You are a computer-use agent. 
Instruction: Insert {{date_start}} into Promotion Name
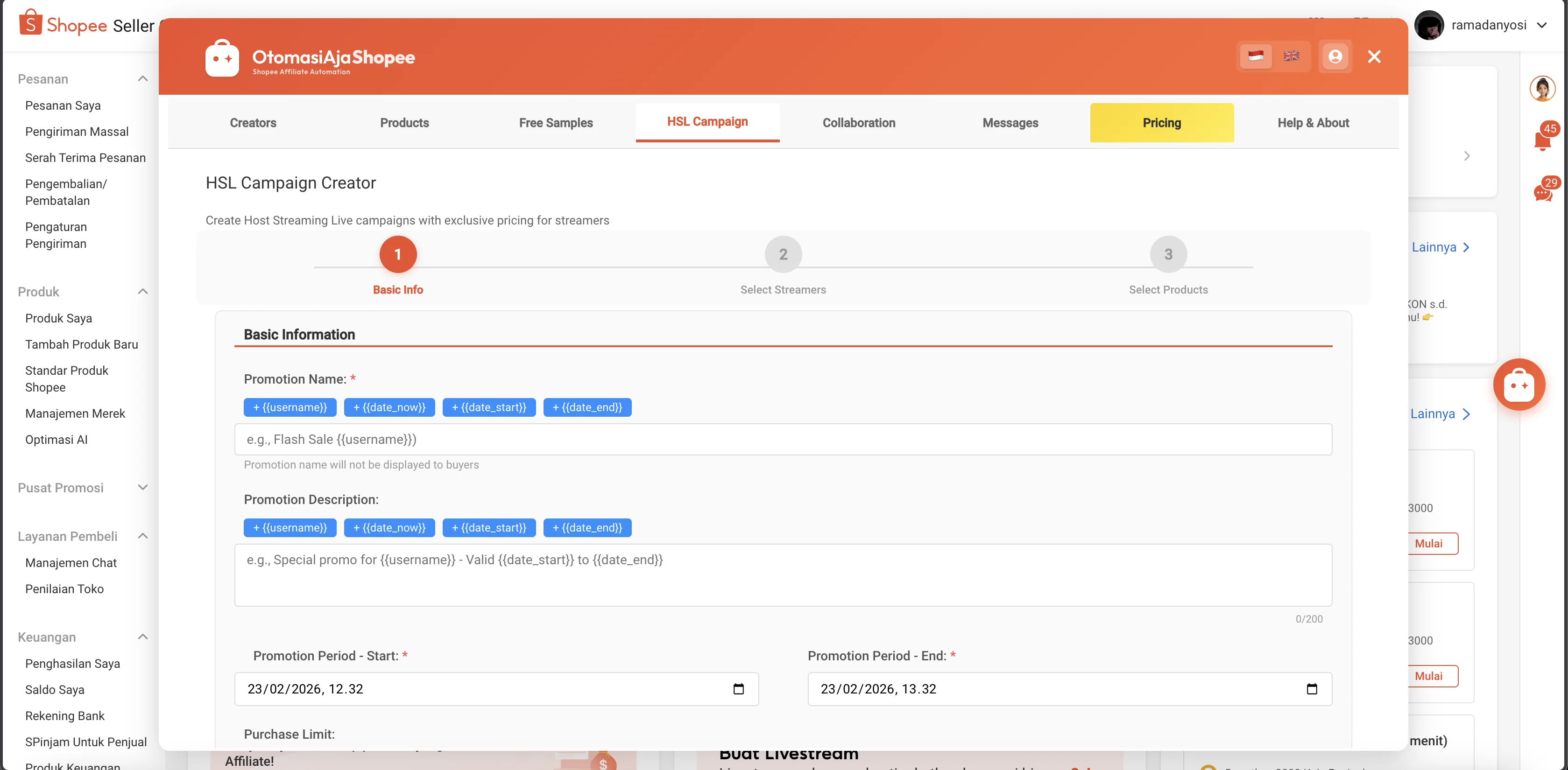pyautogui.click(x=489, y=407)
